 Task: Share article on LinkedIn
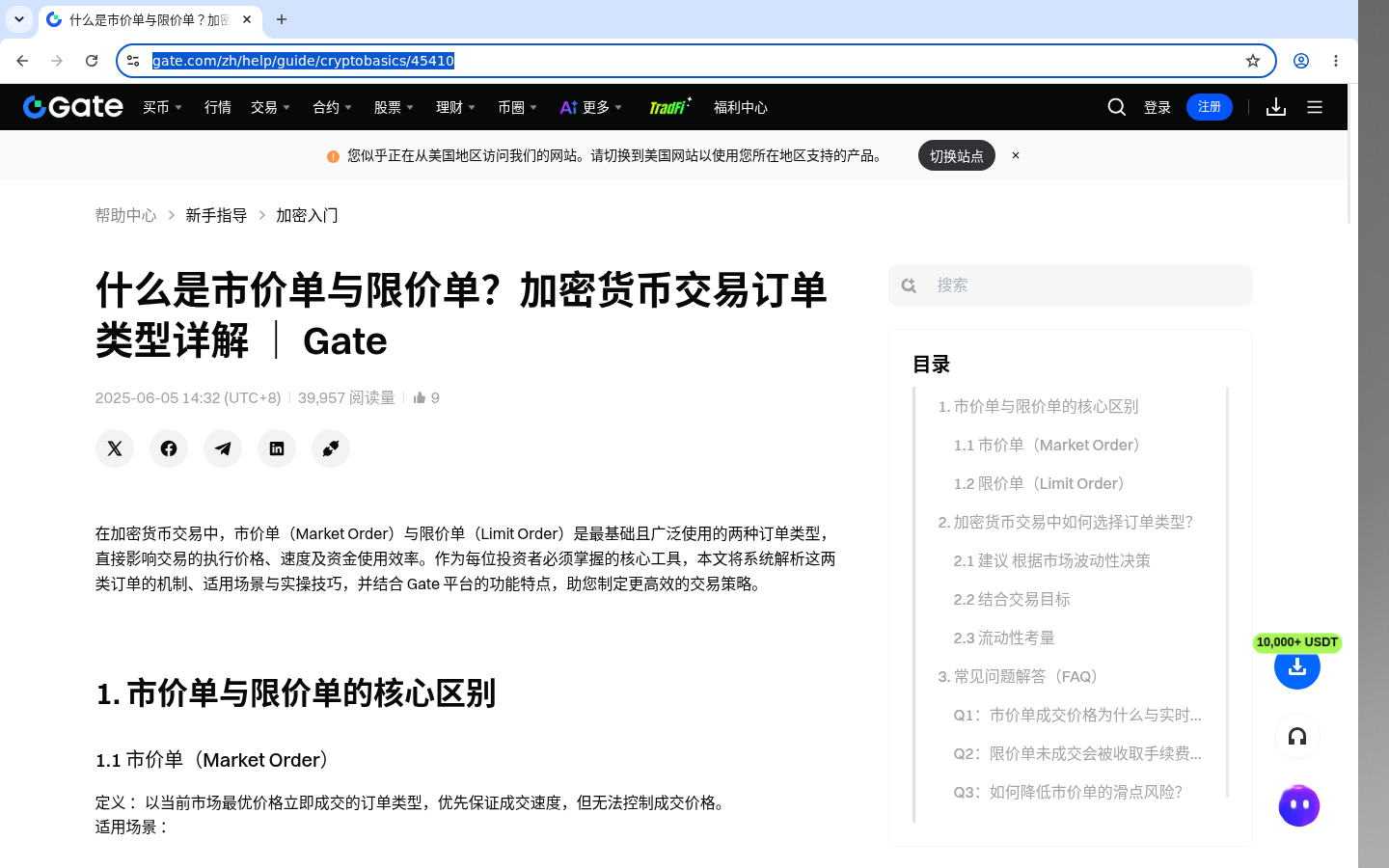point(277,448)
